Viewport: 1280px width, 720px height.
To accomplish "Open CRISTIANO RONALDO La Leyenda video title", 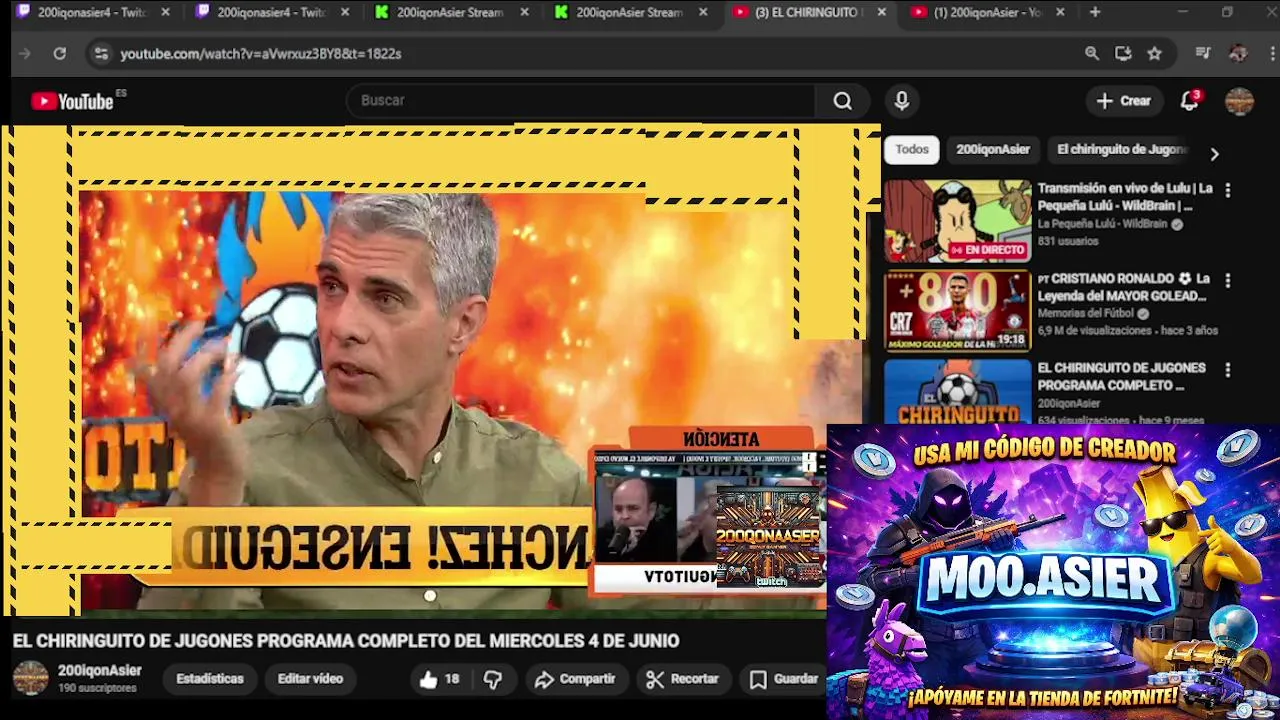I will 1124,287.
